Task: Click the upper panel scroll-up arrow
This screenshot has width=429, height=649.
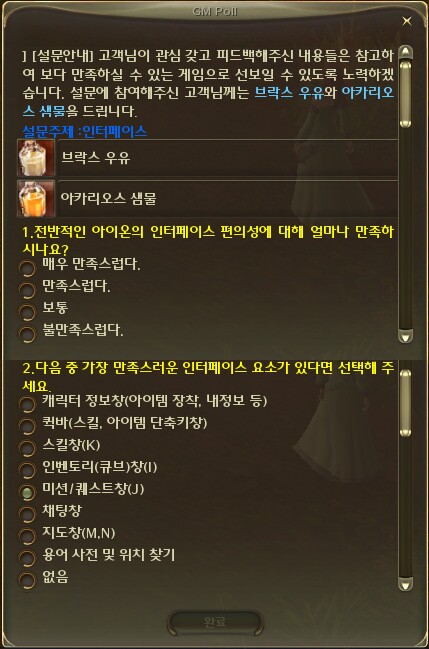Action: point(405,53)
